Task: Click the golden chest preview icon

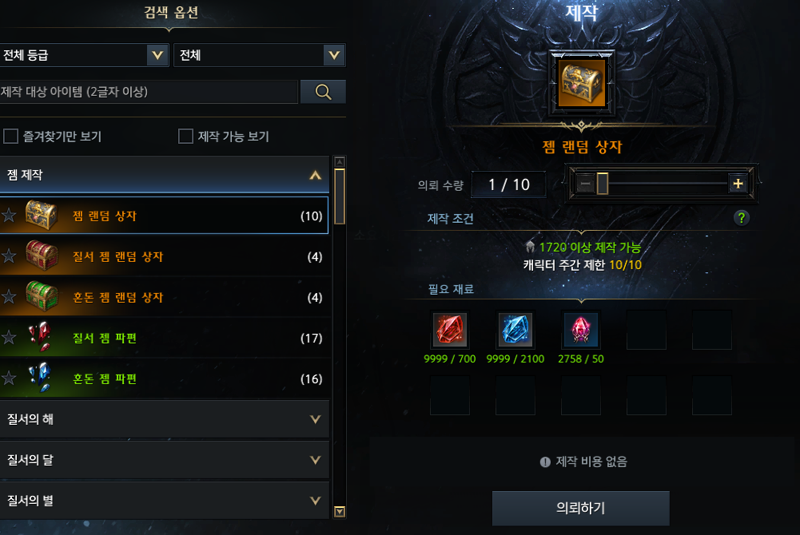Action: pos(582,83)
